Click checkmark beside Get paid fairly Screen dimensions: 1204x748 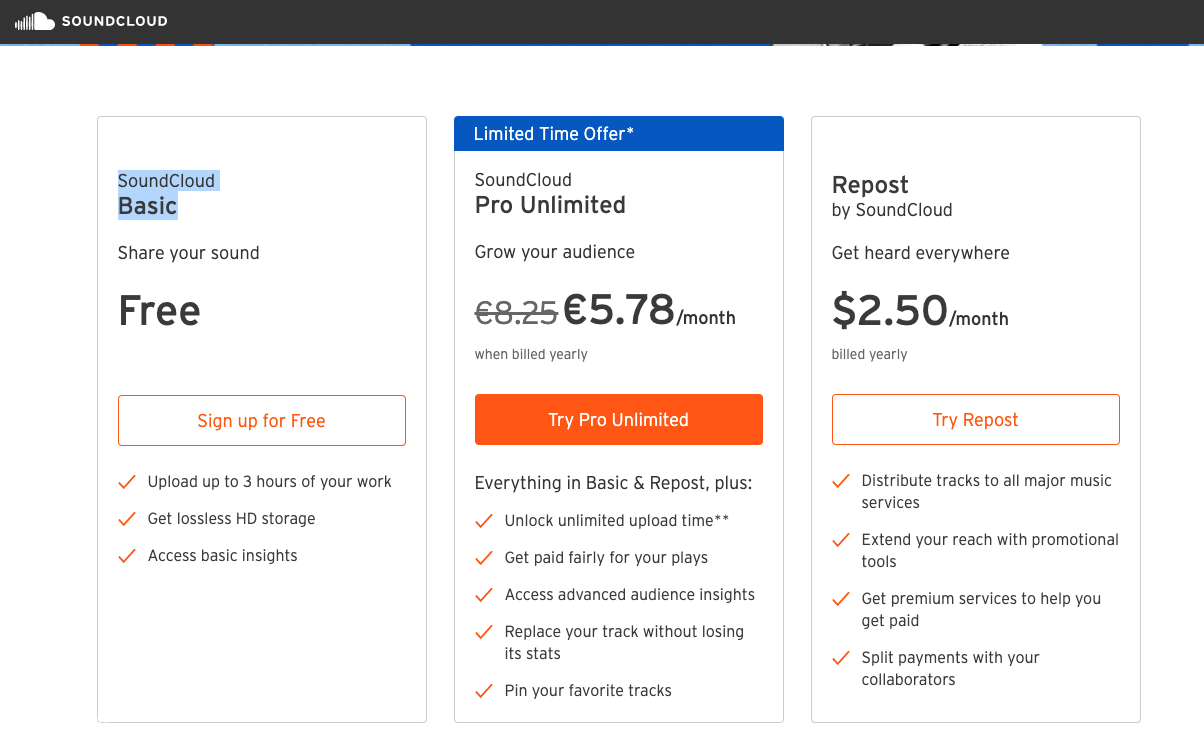tap(484, 558)
